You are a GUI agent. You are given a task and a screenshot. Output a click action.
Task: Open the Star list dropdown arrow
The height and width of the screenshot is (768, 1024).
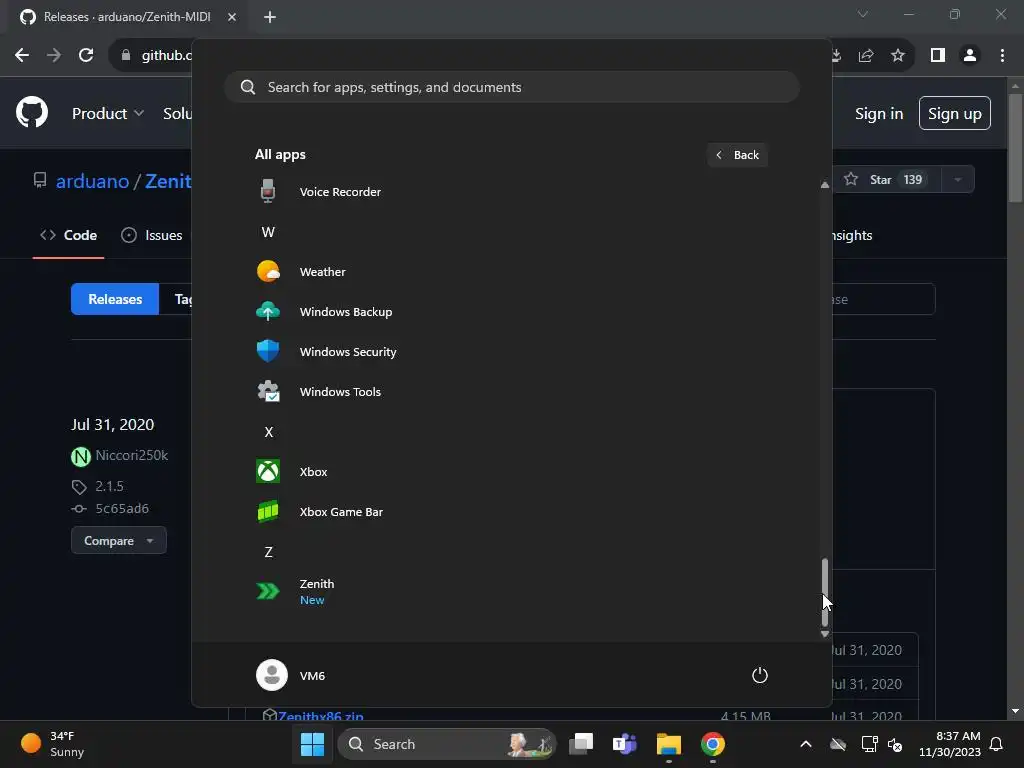pos(957,180)
